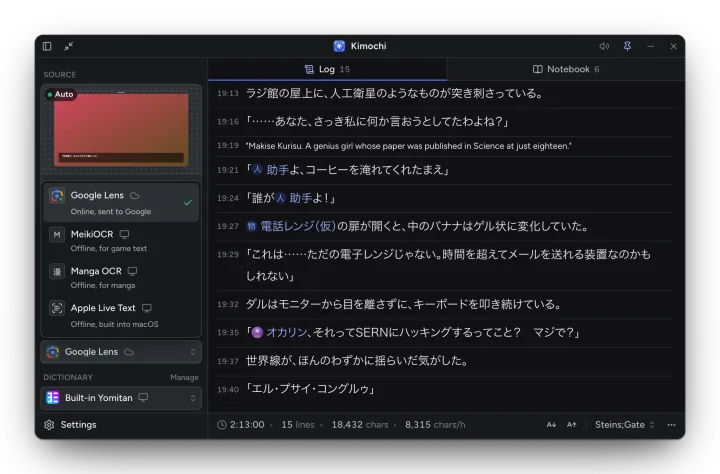Click the Settings gear icon
Screen dimensions: 720x474
click(x=49, y=425)
